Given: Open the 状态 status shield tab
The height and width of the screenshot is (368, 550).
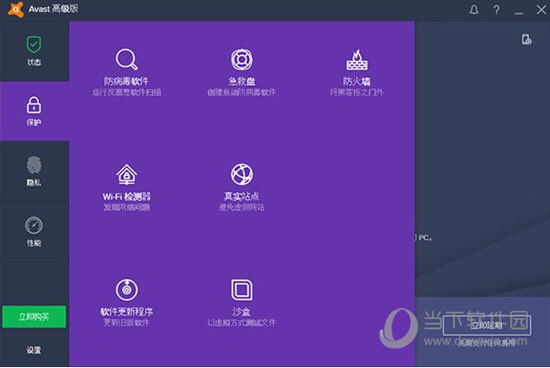Looking at the screenshot, I should [34, 51].
